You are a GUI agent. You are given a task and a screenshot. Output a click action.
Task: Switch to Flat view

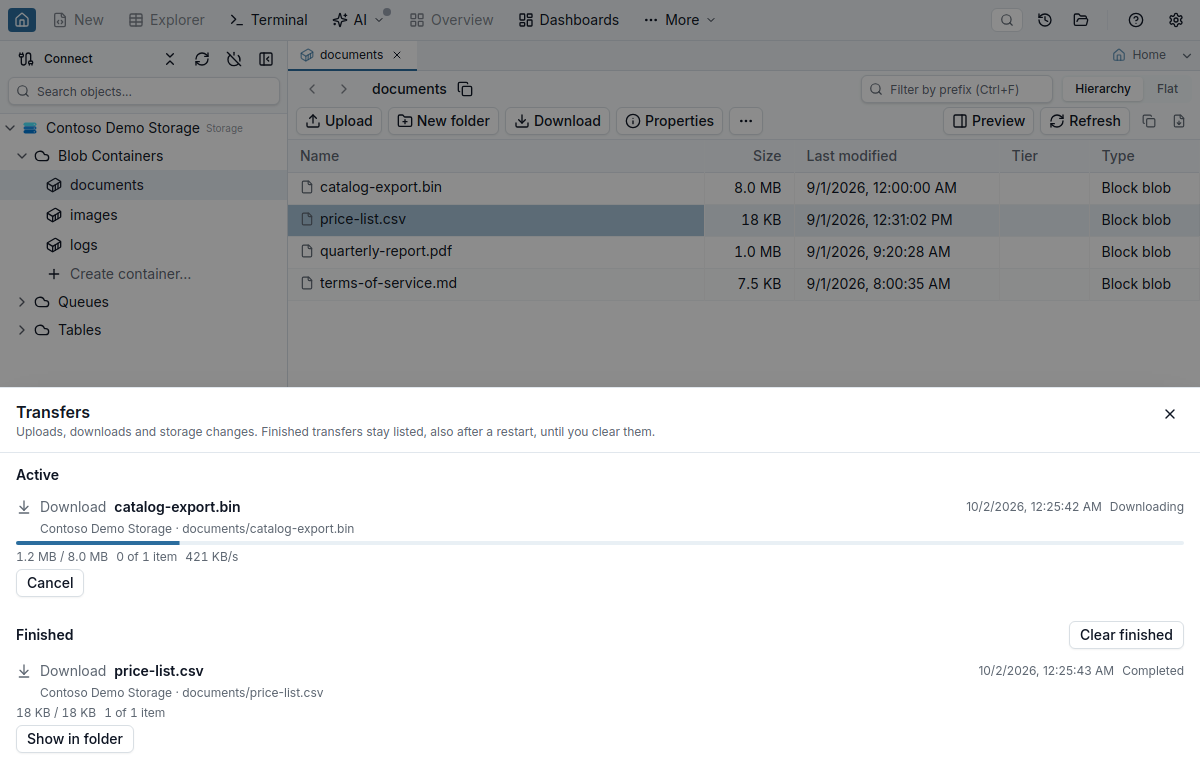coord(1168,89)
